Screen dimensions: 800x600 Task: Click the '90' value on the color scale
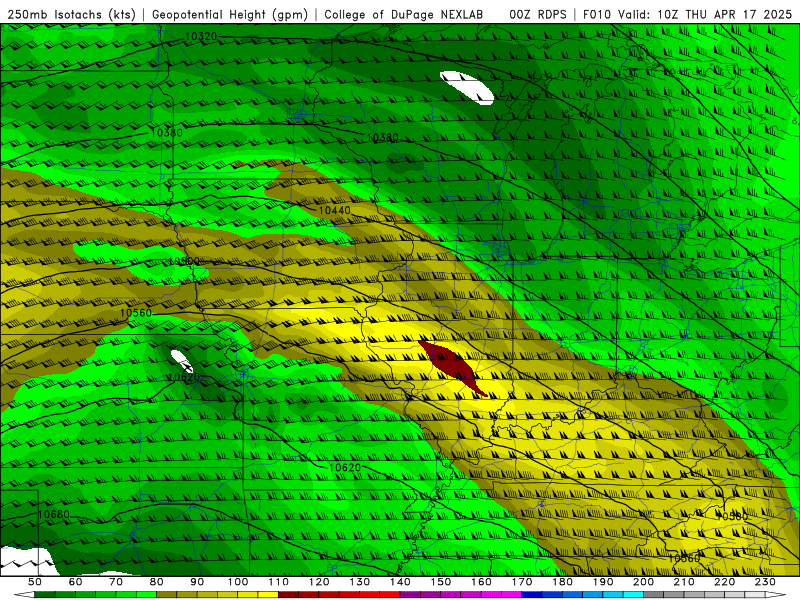tap(197, 582)
